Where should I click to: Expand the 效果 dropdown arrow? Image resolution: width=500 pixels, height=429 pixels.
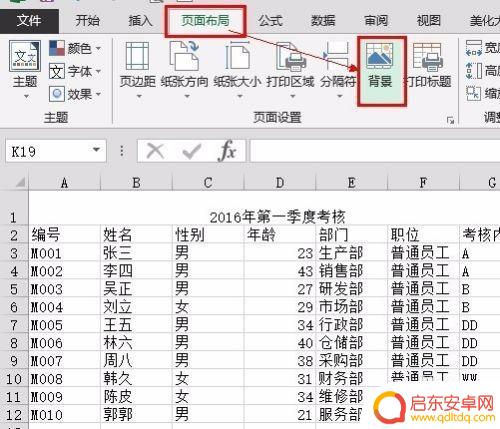(98, 94)
